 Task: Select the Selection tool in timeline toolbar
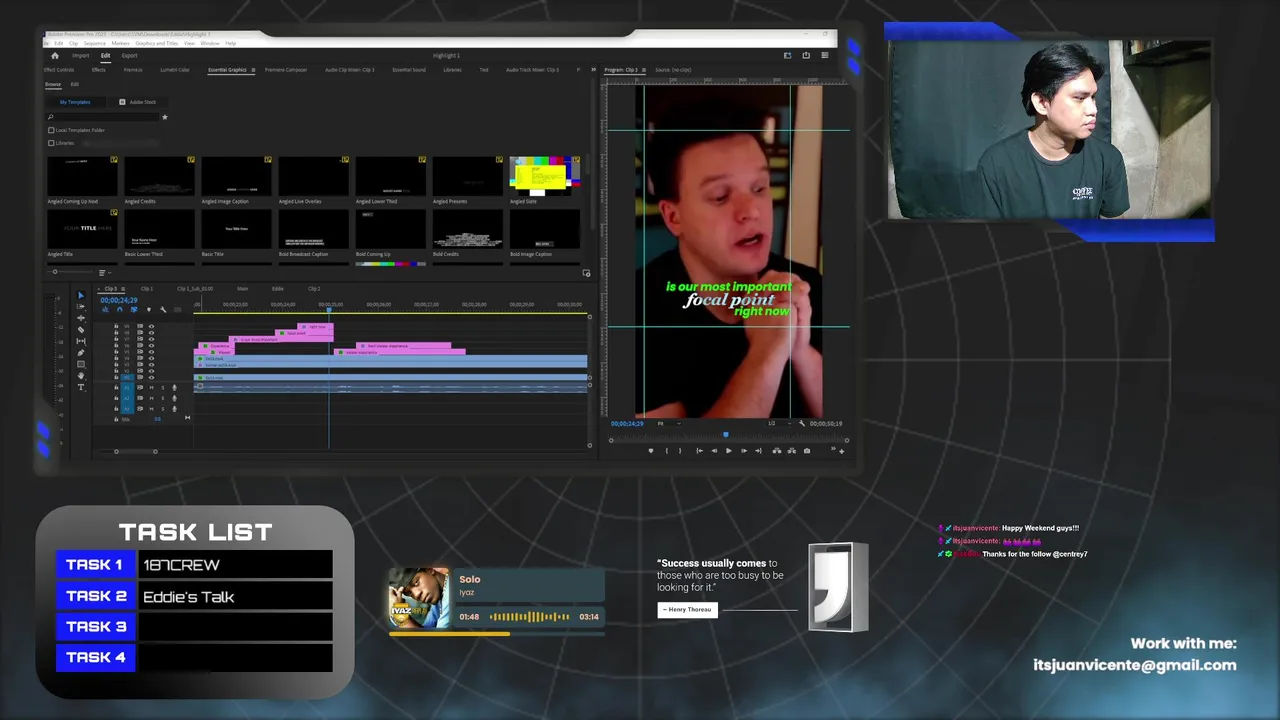pos(81,295)
